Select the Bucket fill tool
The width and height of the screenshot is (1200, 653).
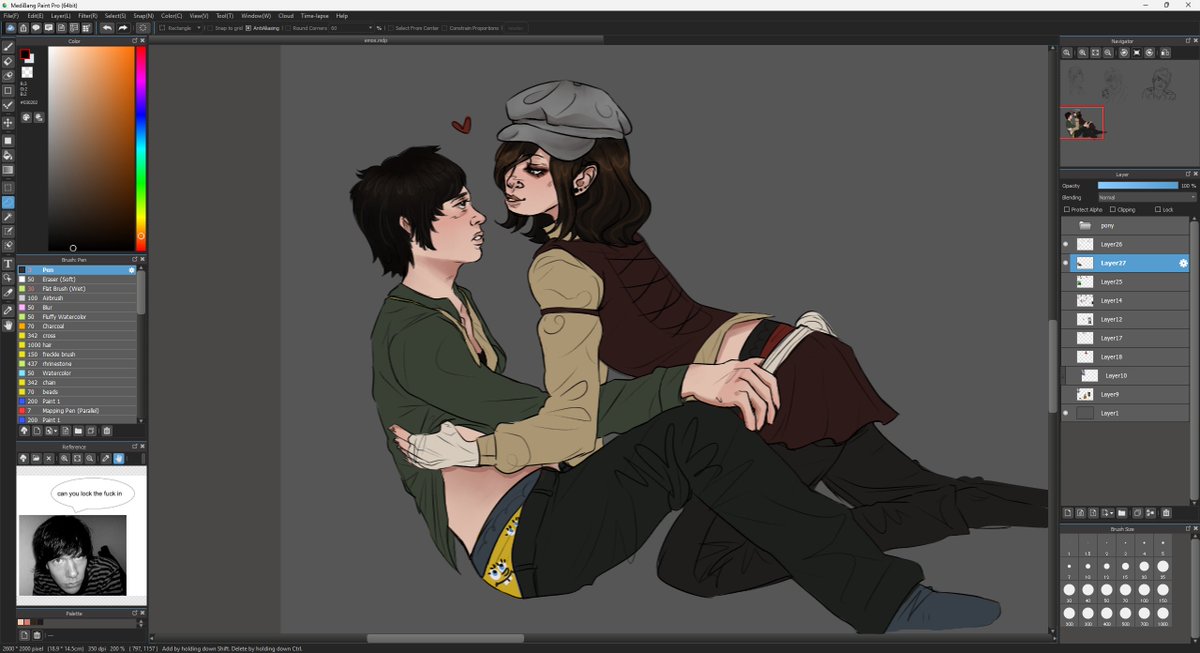coord(8,155)
